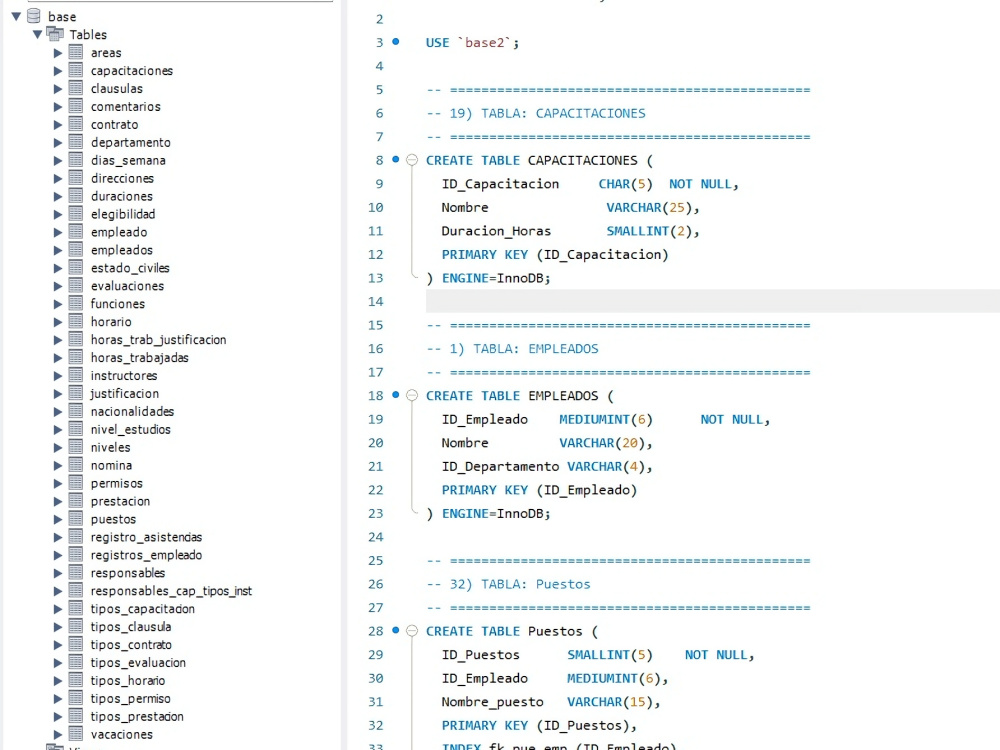The height and width of the screenshot is (750, 1000).
Task: Collapse the Tables folder
Action: 38,34
